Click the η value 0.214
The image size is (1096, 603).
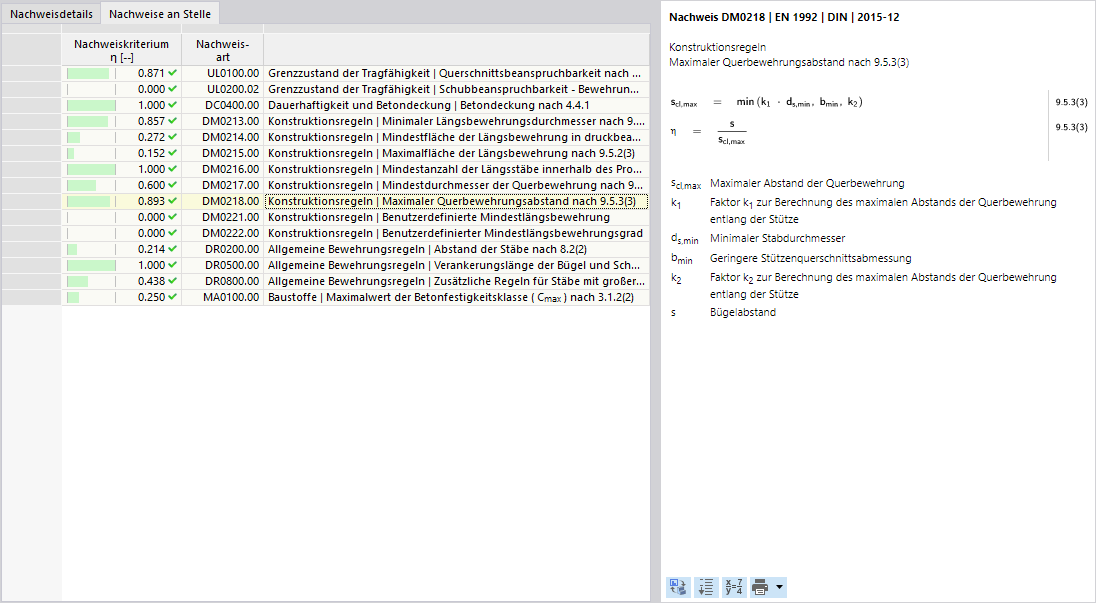pos(151,249)
